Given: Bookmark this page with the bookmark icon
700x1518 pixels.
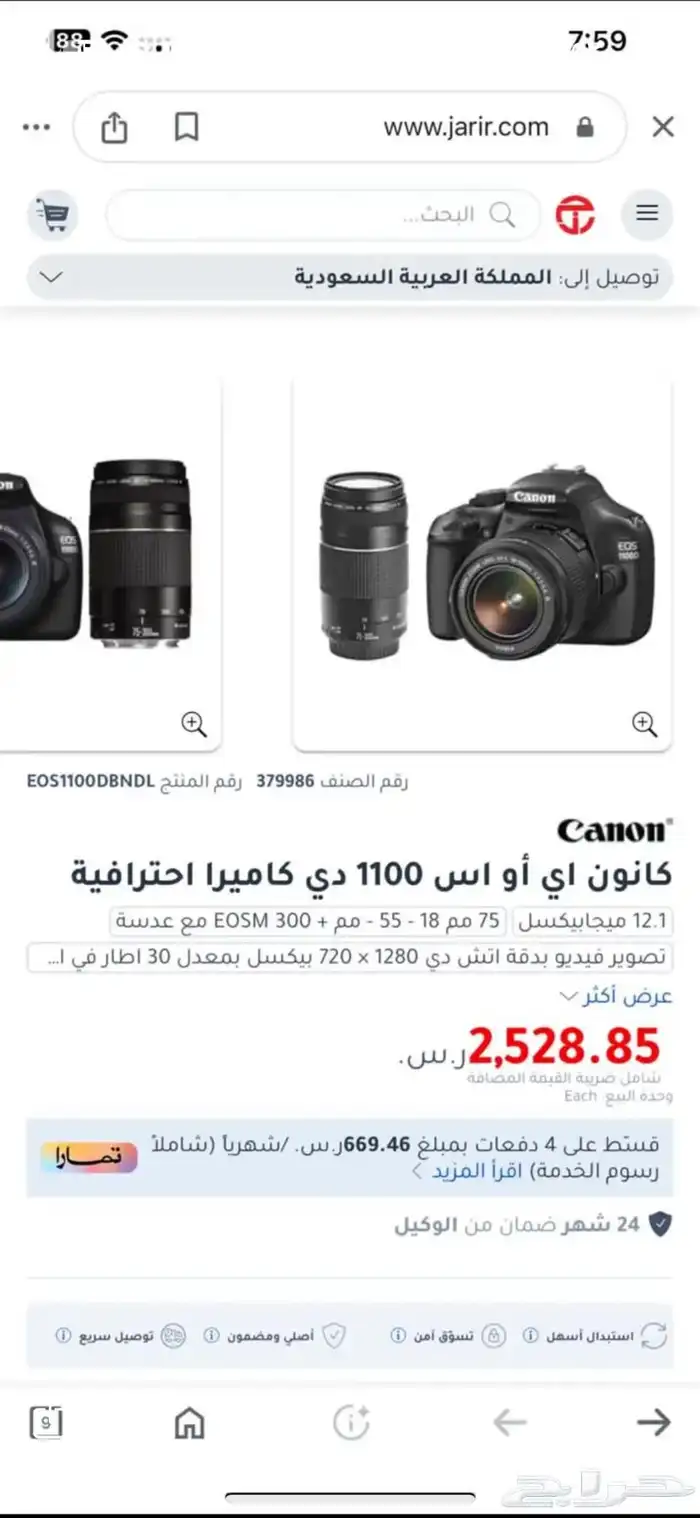Looking at the screenshot, I should pyautogui.click(x=186, y=127).
